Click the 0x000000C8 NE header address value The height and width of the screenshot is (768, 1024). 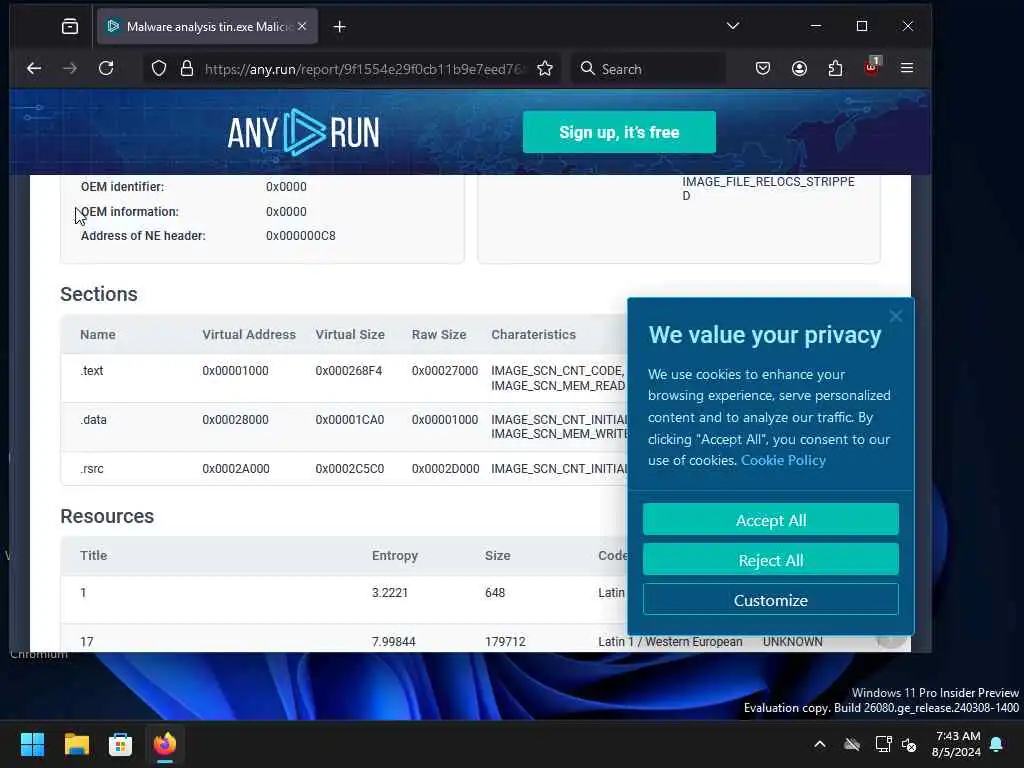300,236
